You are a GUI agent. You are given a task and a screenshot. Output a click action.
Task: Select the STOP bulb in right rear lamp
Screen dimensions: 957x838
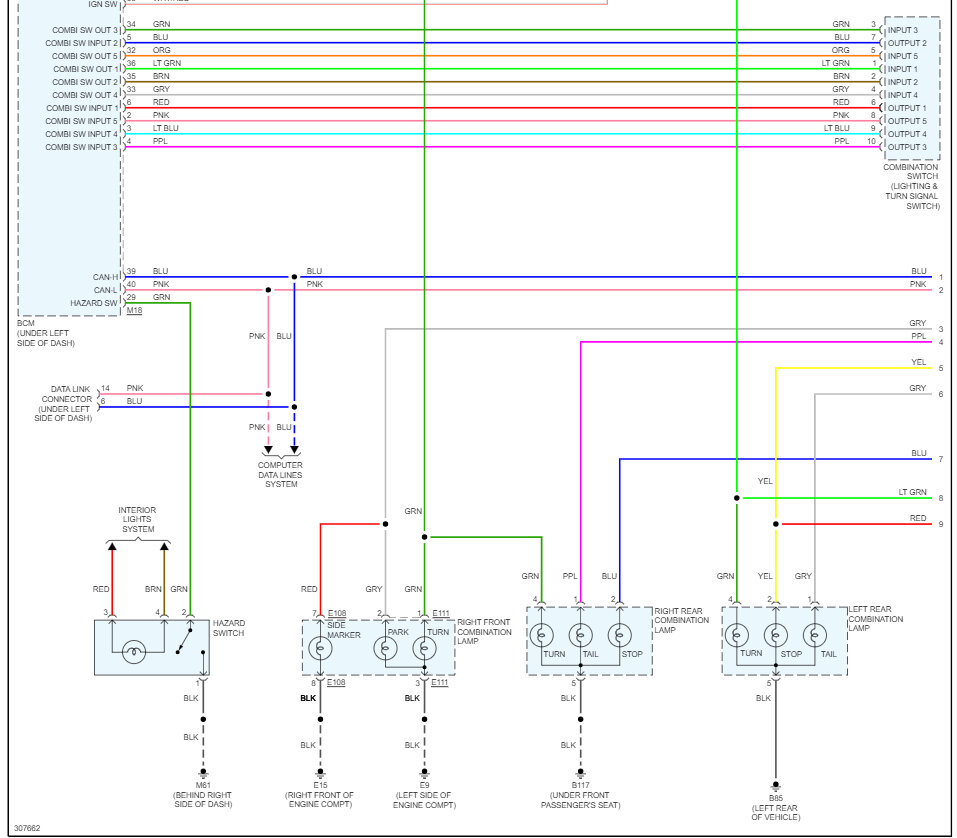(619, 635)
